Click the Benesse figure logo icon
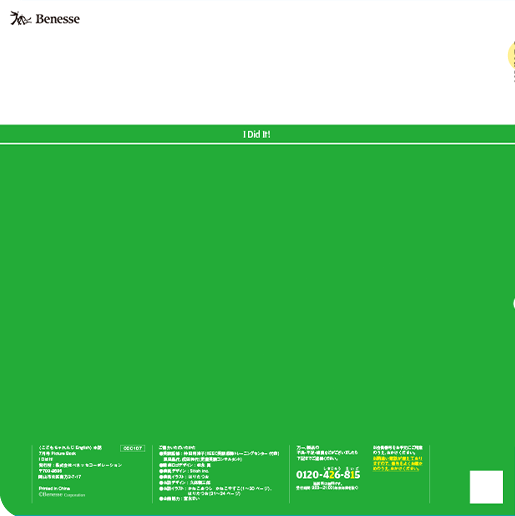The width and height of the screenshot is (515, 516). [21, 18]
